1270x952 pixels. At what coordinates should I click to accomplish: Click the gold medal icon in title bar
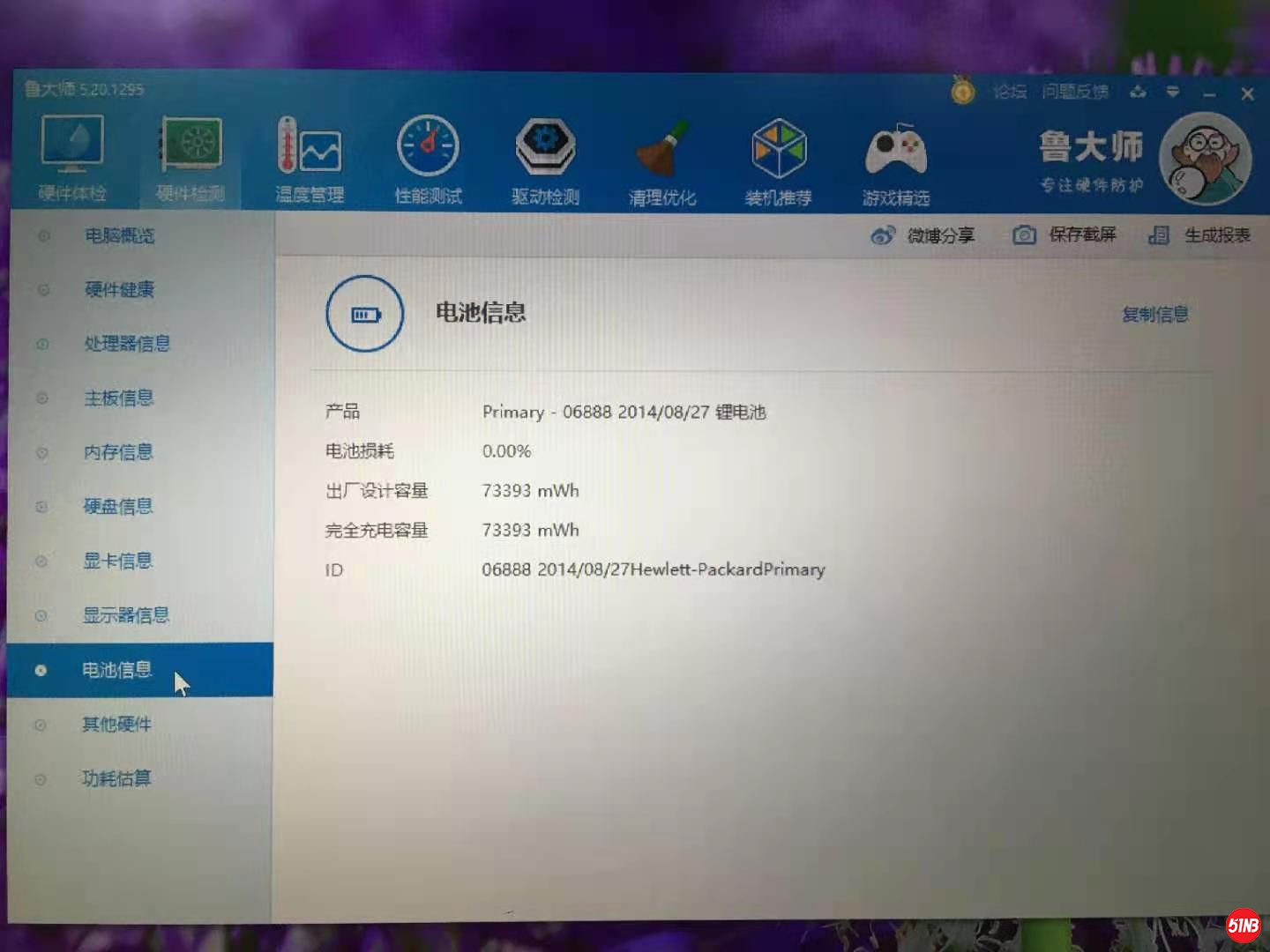coord(963,91)
